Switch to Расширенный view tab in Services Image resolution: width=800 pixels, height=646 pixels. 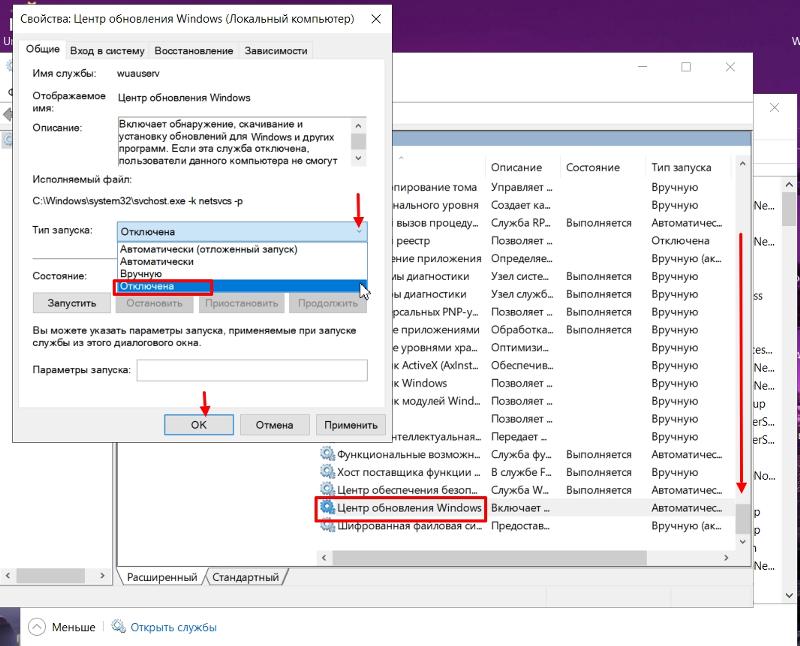(162, 577)
